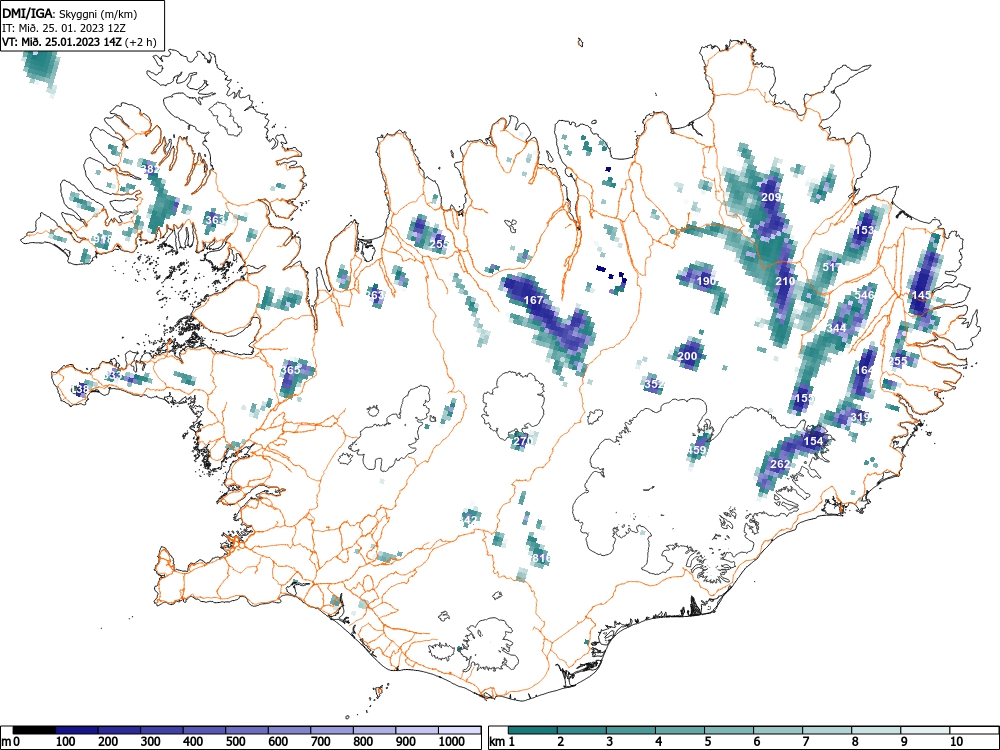Click the '500' label on the m scale
Viewport: 1000px width, 750px height.
[235, 742]
